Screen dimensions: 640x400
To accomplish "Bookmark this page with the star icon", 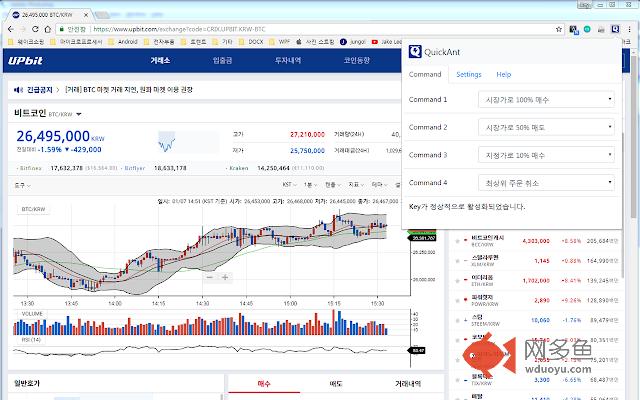I will [559, 29].
